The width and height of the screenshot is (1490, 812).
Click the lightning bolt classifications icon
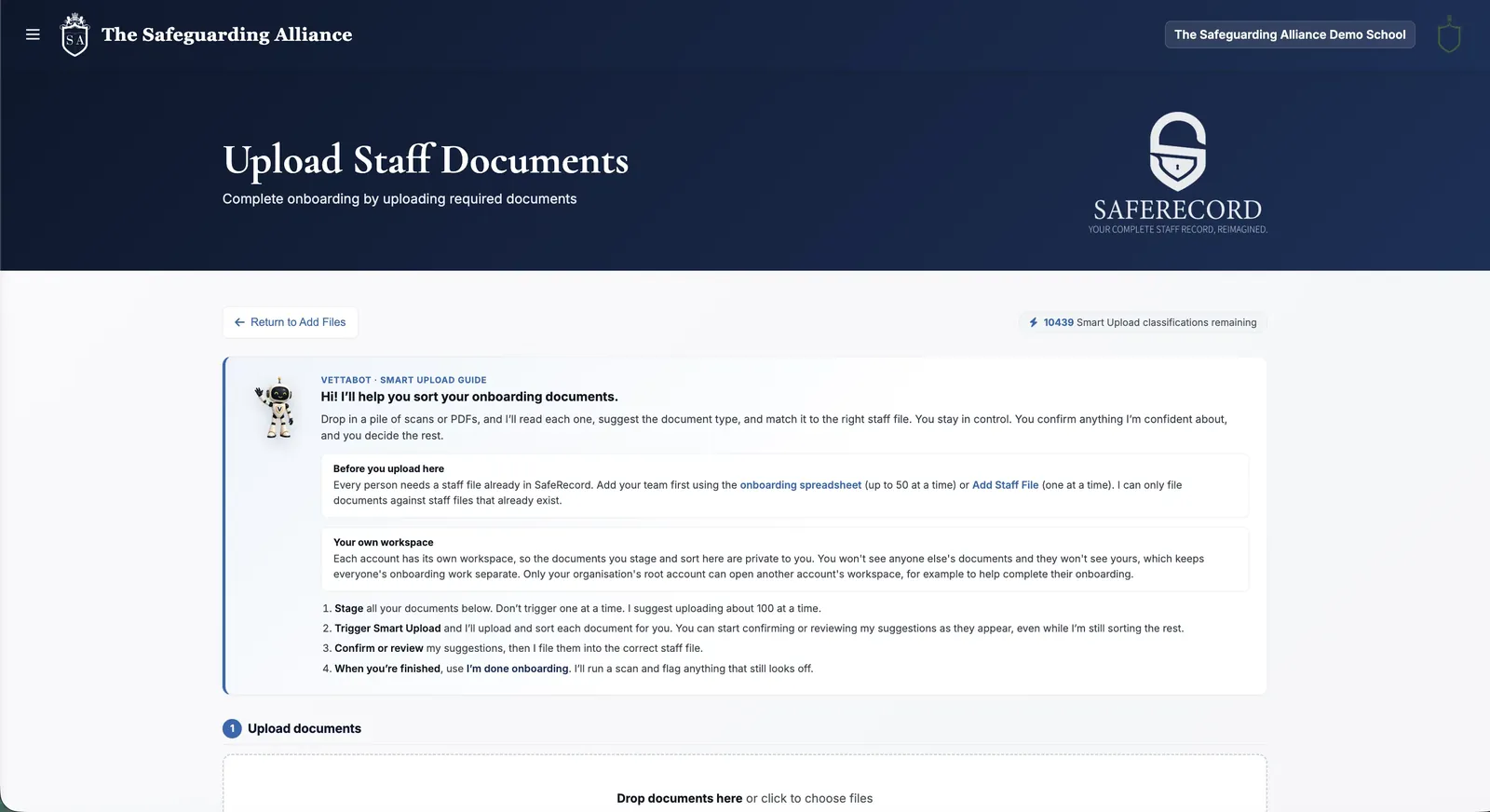[x=1034, y=322]
